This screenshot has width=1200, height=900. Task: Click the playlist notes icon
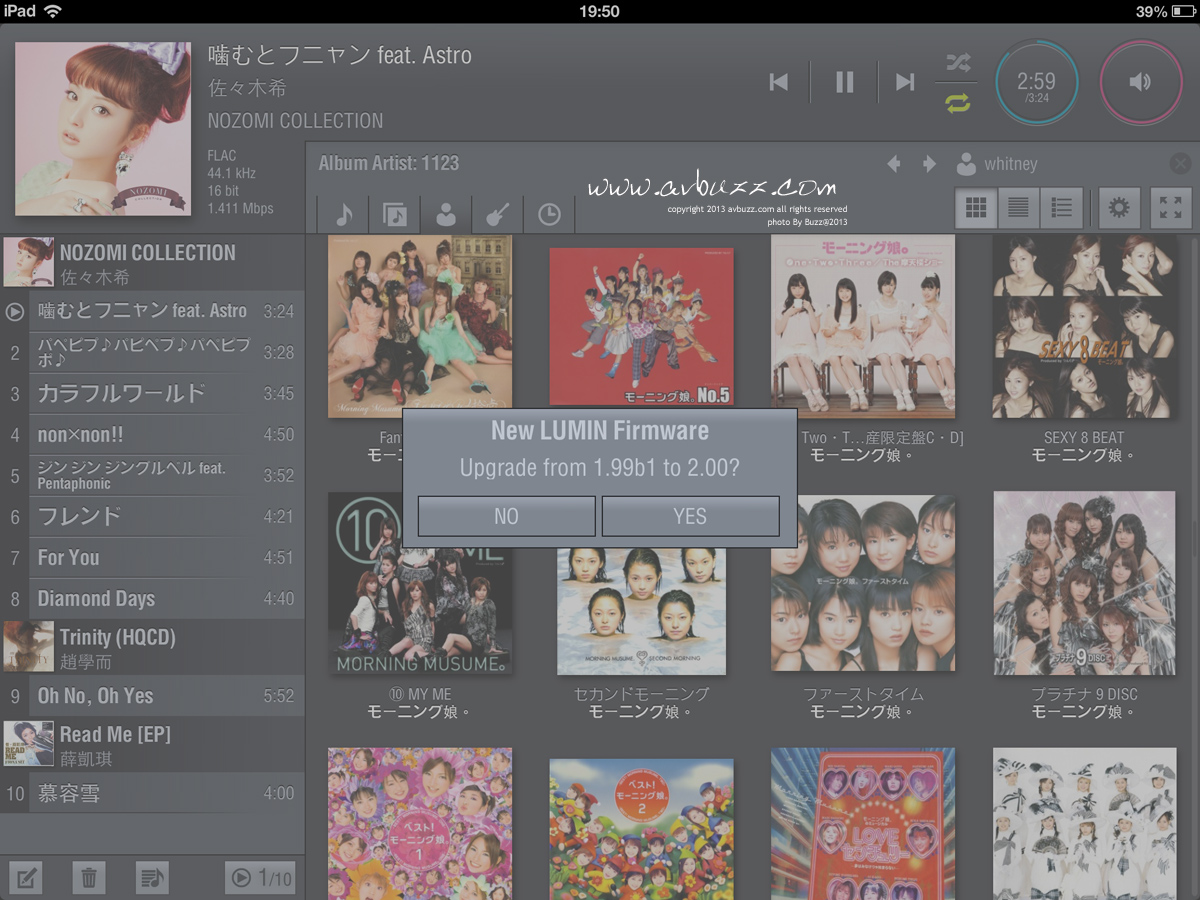(x=152, y=878)
